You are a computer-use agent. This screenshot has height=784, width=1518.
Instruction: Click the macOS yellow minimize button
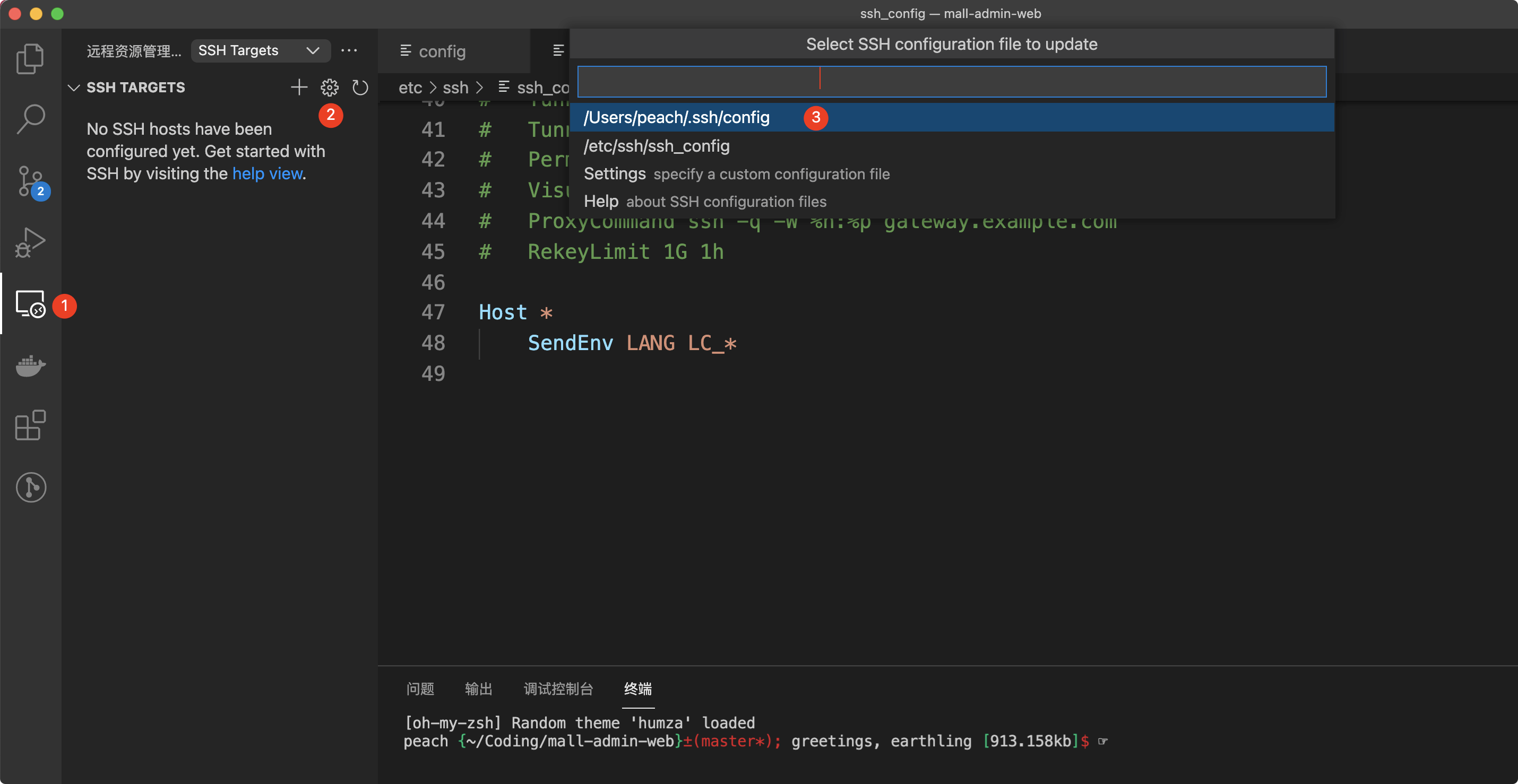[x=36, y=14]
